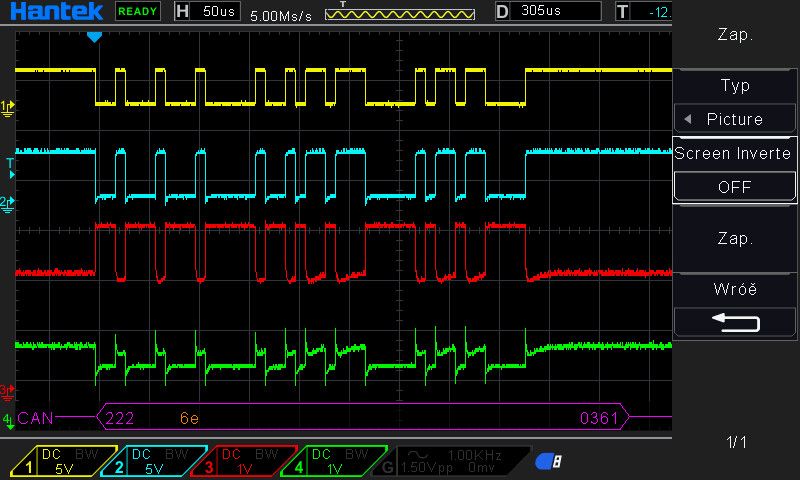Change the Picture type selector
This screenshot has width=800, height=480.
pyautogui.click(x=735, y=119)
